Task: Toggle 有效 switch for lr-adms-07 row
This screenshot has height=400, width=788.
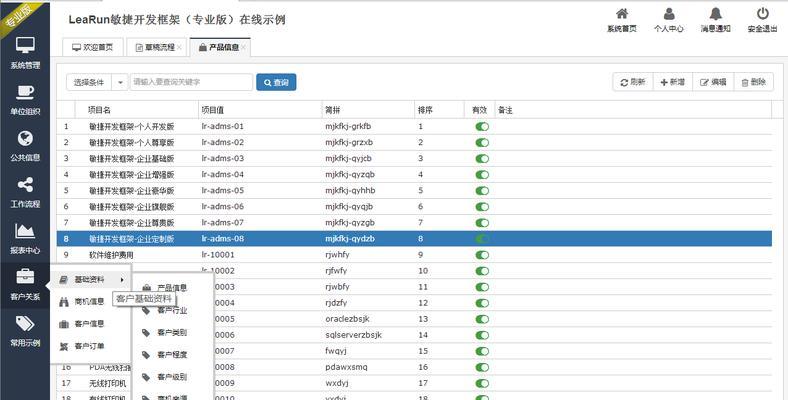Action: (x=481, y=223)
